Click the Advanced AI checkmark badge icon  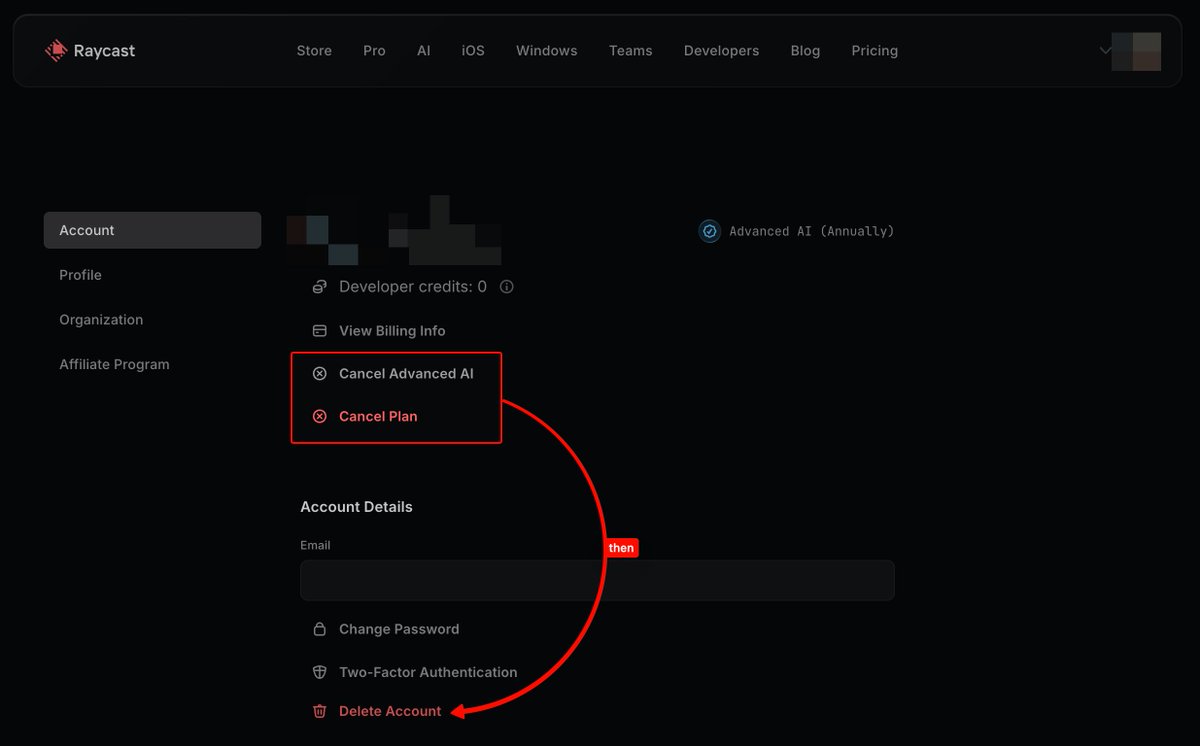709,231
